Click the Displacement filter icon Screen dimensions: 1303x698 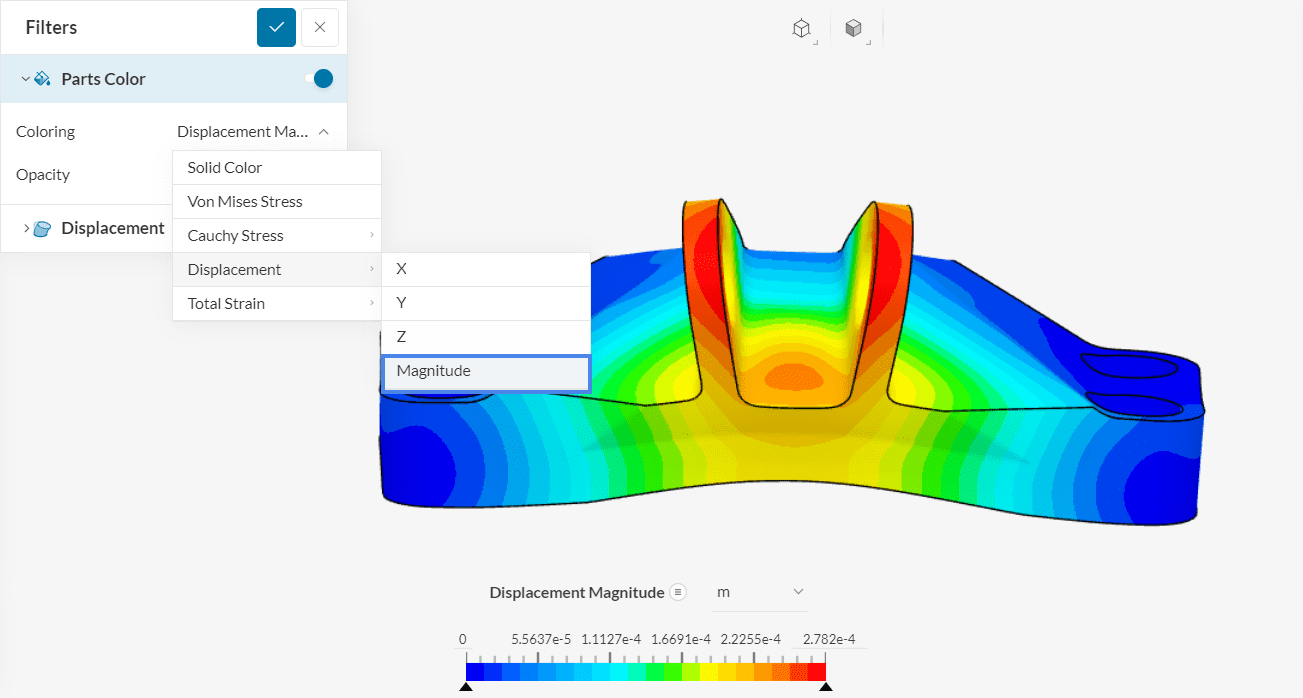coord(41,228)
